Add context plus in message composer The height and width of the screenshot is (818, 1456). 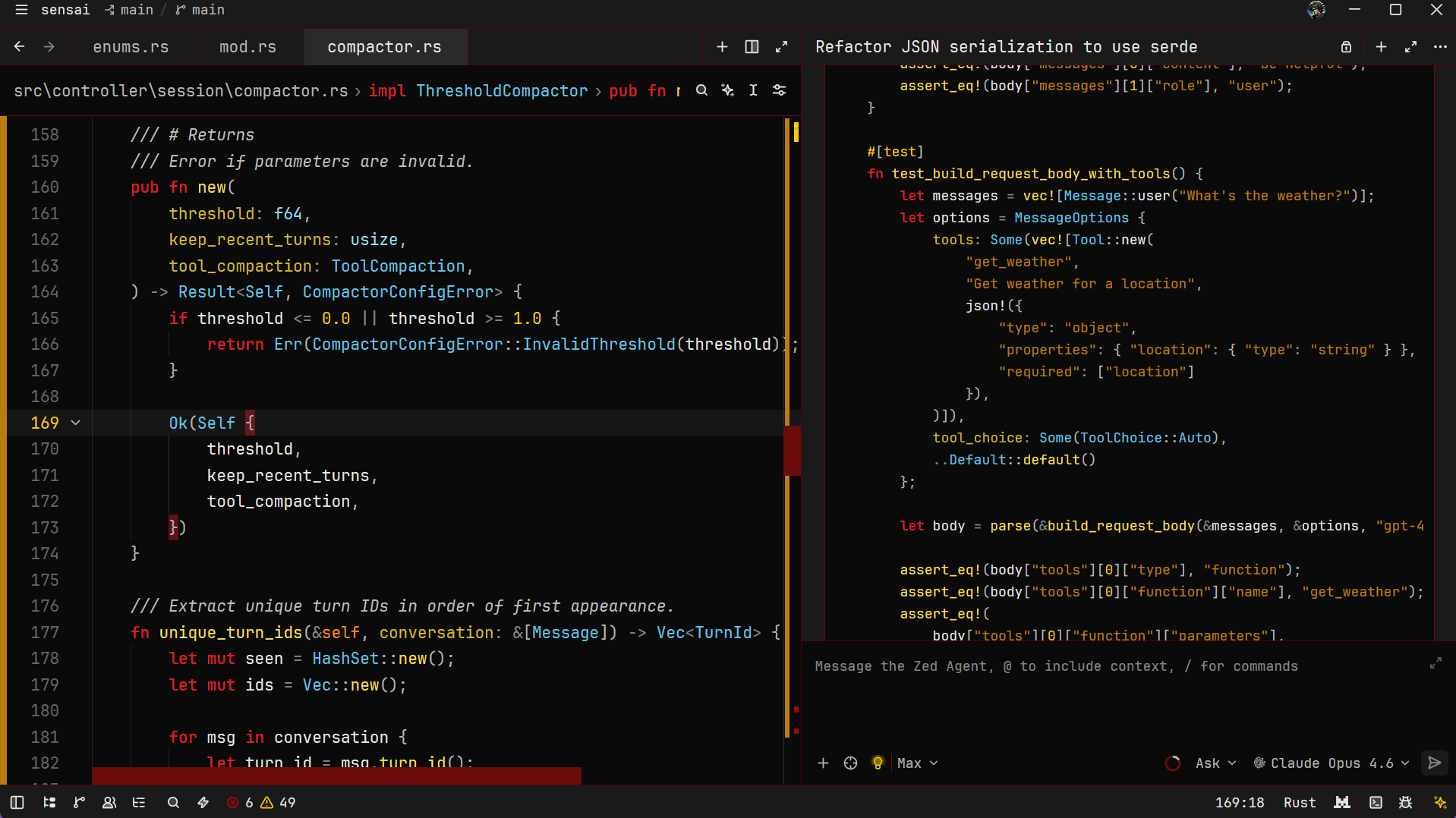coord(823,763)
